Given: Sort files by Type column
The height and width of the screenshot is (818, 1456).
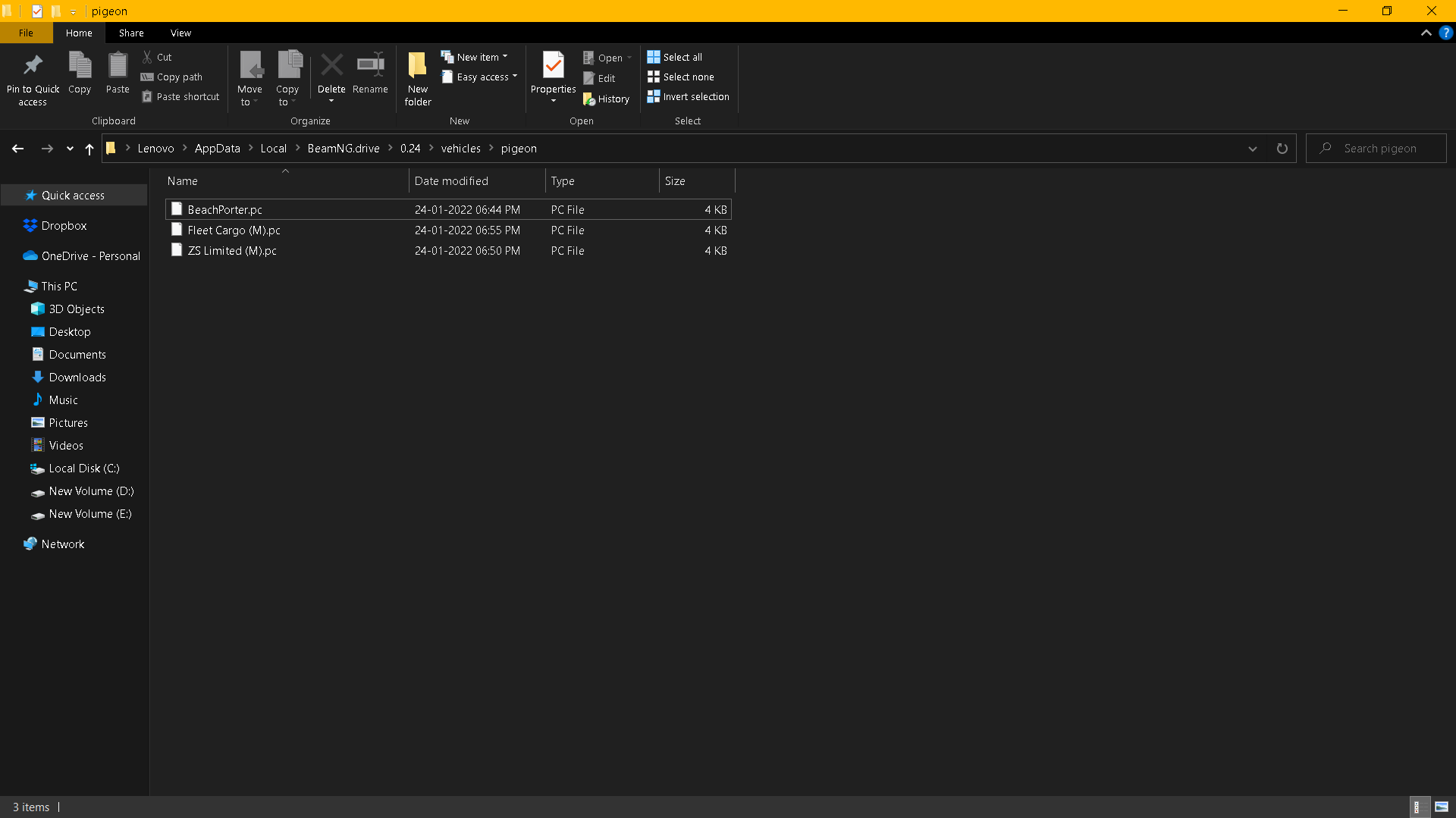Looking at the screenshot, I should pyautogui.click(x=602, y=180).
